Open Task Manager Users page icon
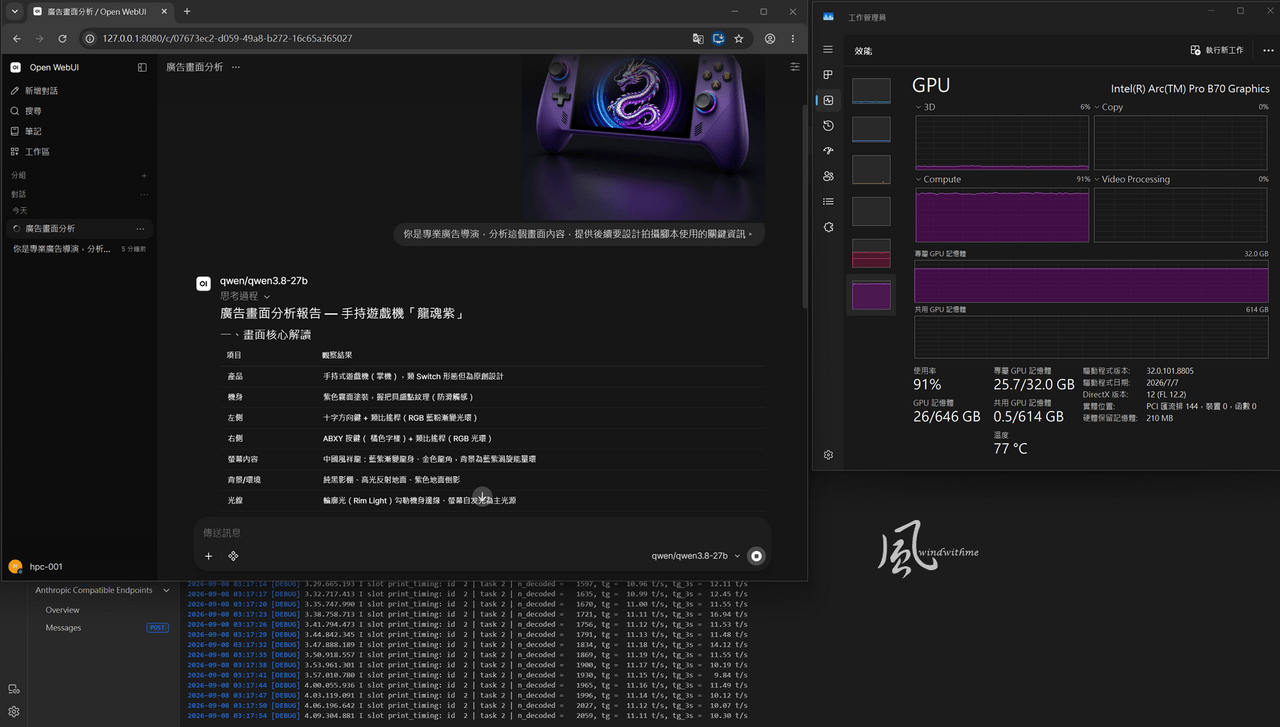Image resolution: width=1280 pixels, height=727 pixels. [x=828, y=176]
